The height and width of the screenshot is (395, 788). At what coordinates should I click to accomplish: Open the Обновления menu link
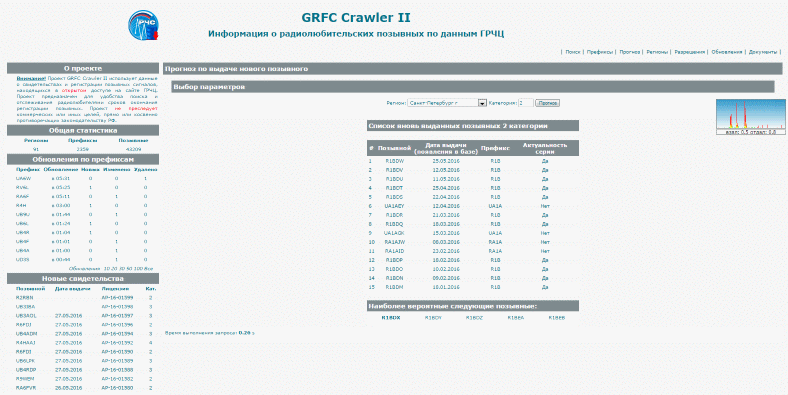point(727,52)
